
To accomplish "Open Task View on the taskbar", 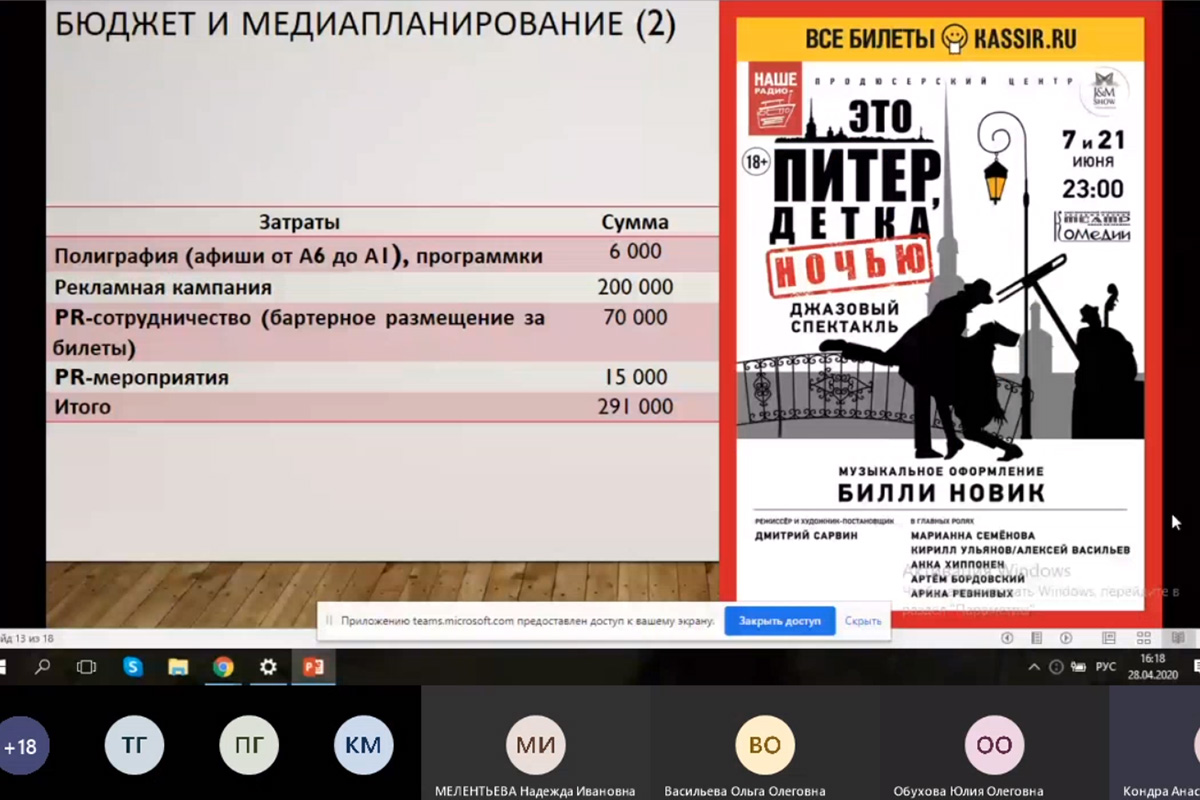I will (x=87, y=666).
